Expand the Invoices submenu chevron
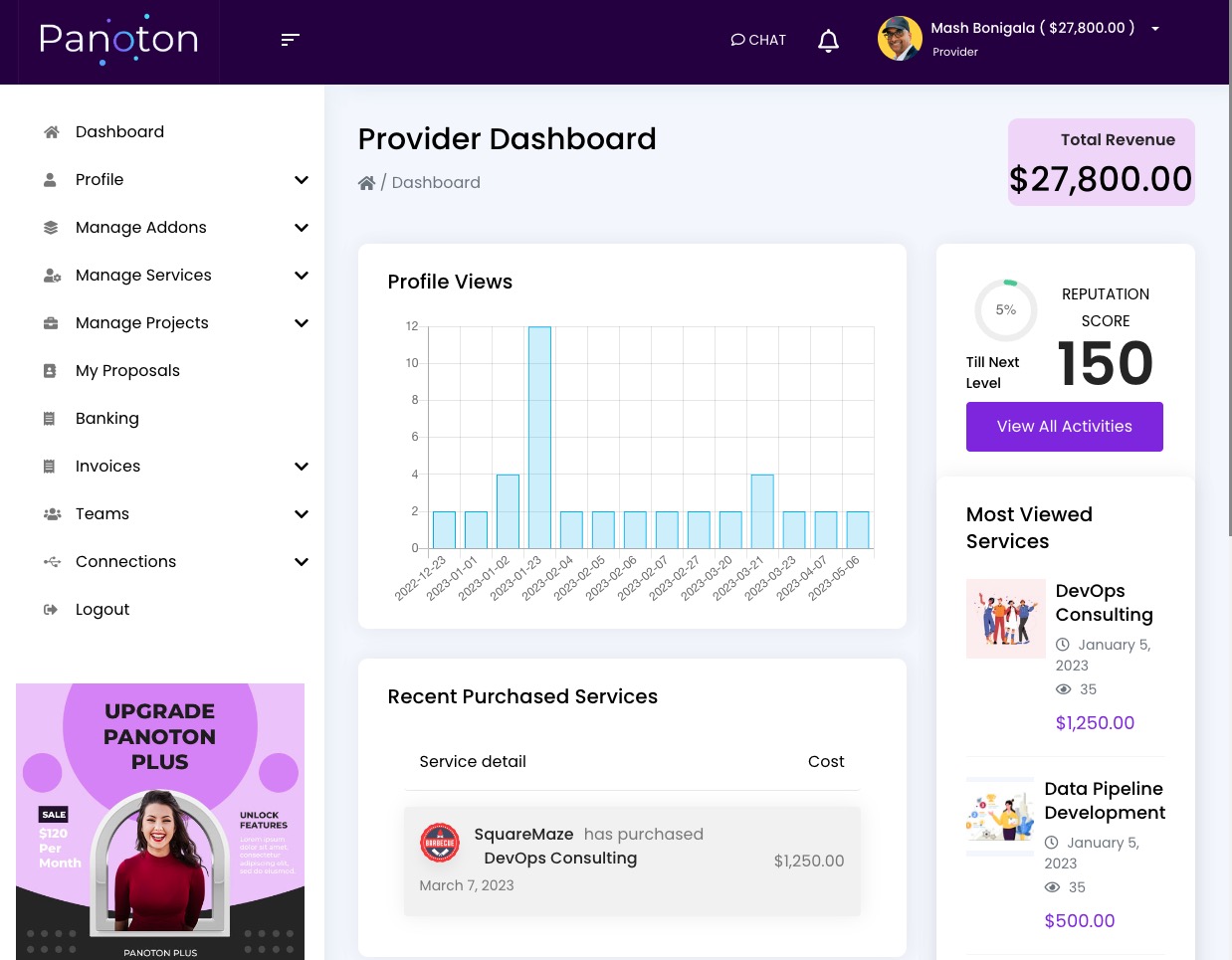 [302, 467]
